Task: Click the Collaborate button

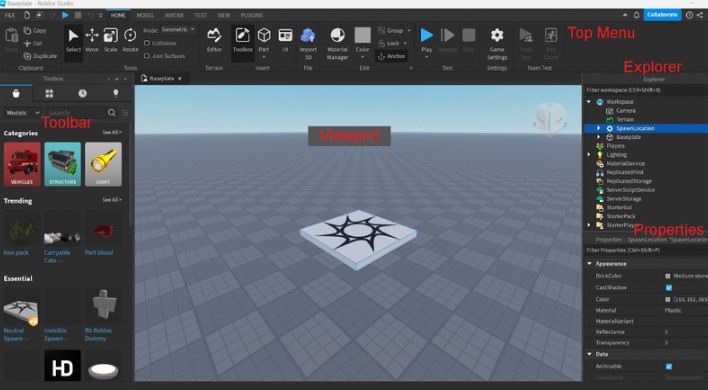Action: (662, 15)
